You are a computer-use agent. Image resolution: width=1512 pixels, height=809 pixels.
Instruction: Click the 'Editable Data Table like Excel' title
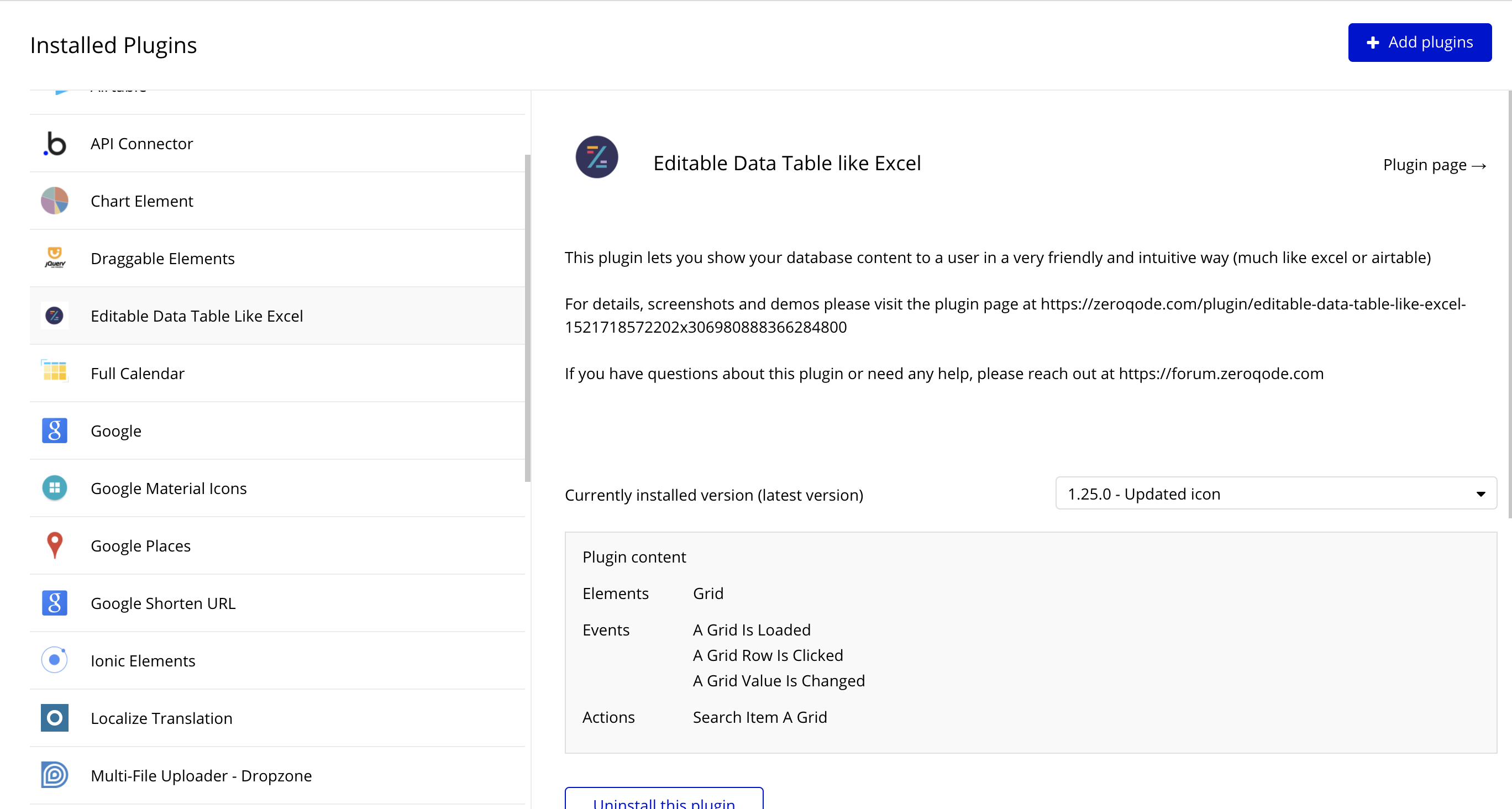(787, 163)
